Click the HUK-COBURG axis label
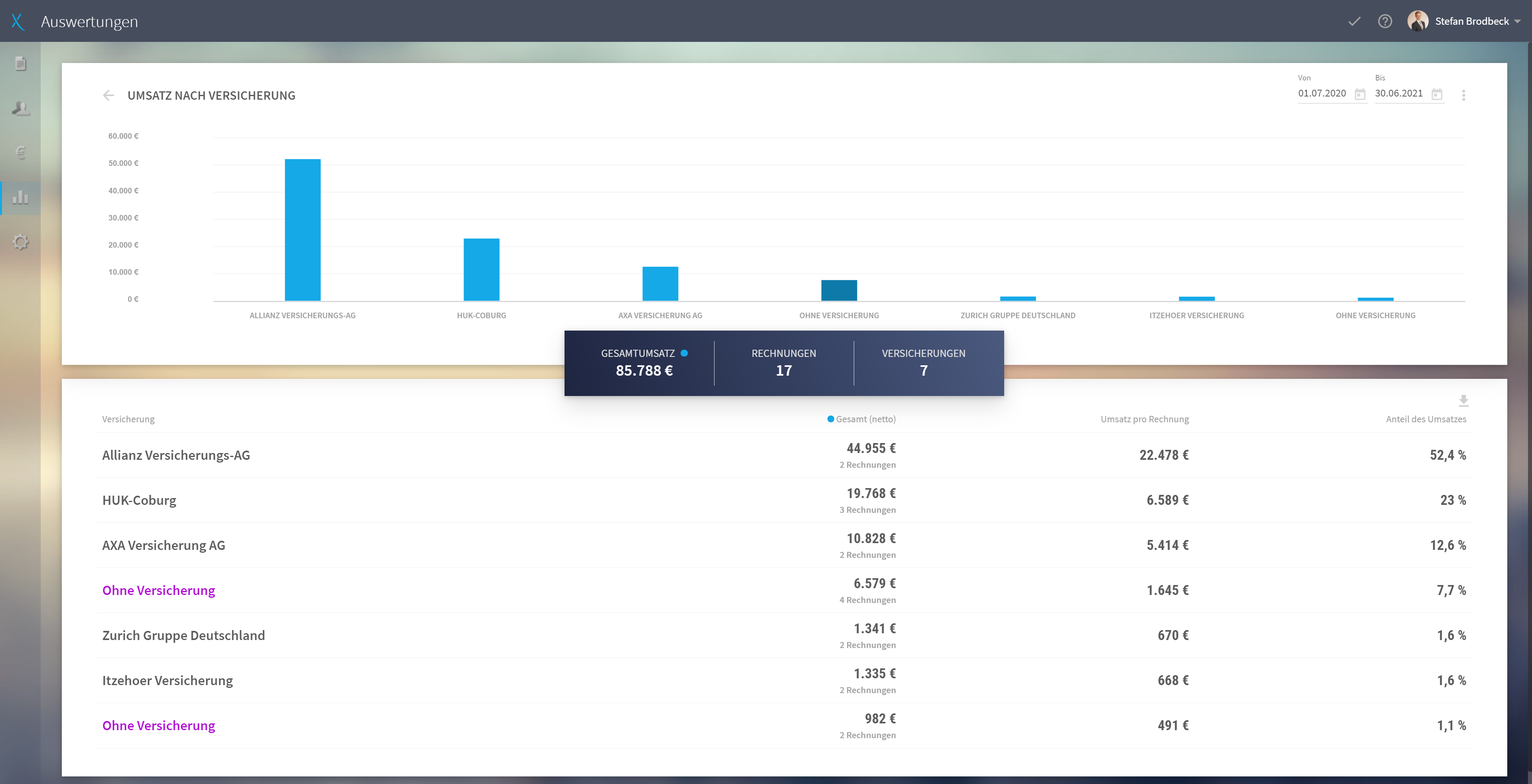 [481, 315]
